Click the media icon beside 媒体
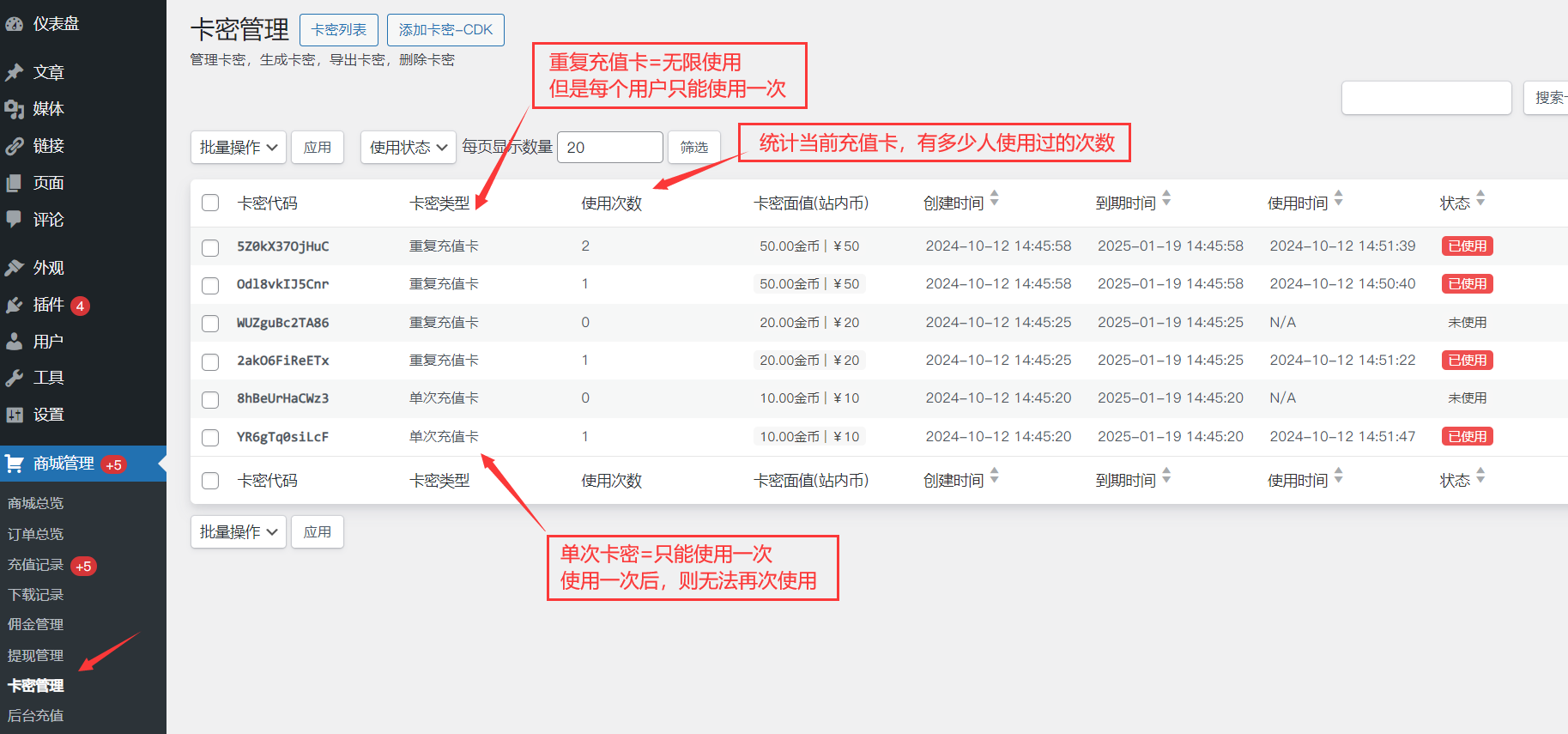The width and height of the screenshot is (1568, 734). pyautogui.click(x=14, y=109)
